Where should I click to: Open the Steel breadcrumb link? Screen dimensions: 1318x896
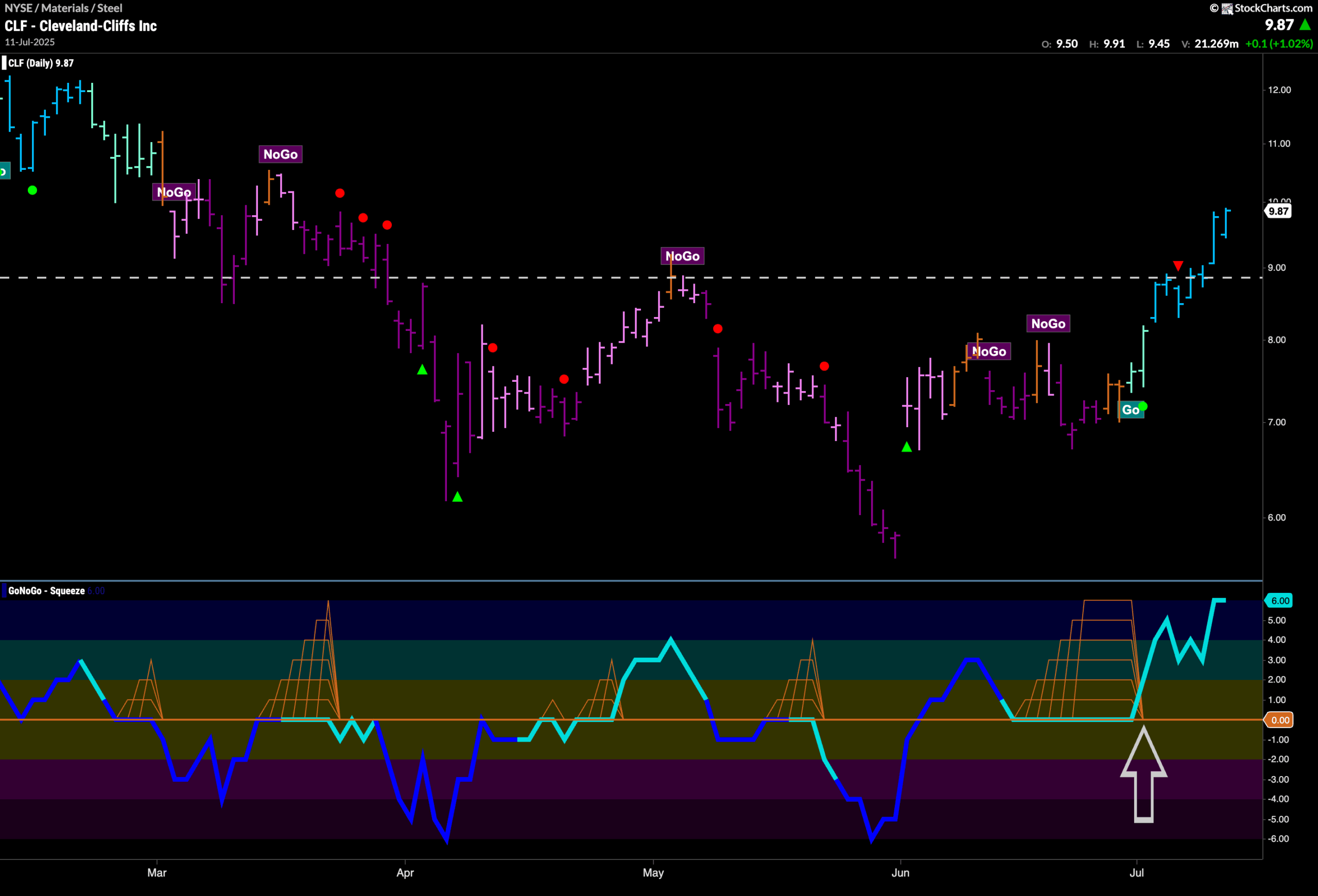(x=110, y=8)
